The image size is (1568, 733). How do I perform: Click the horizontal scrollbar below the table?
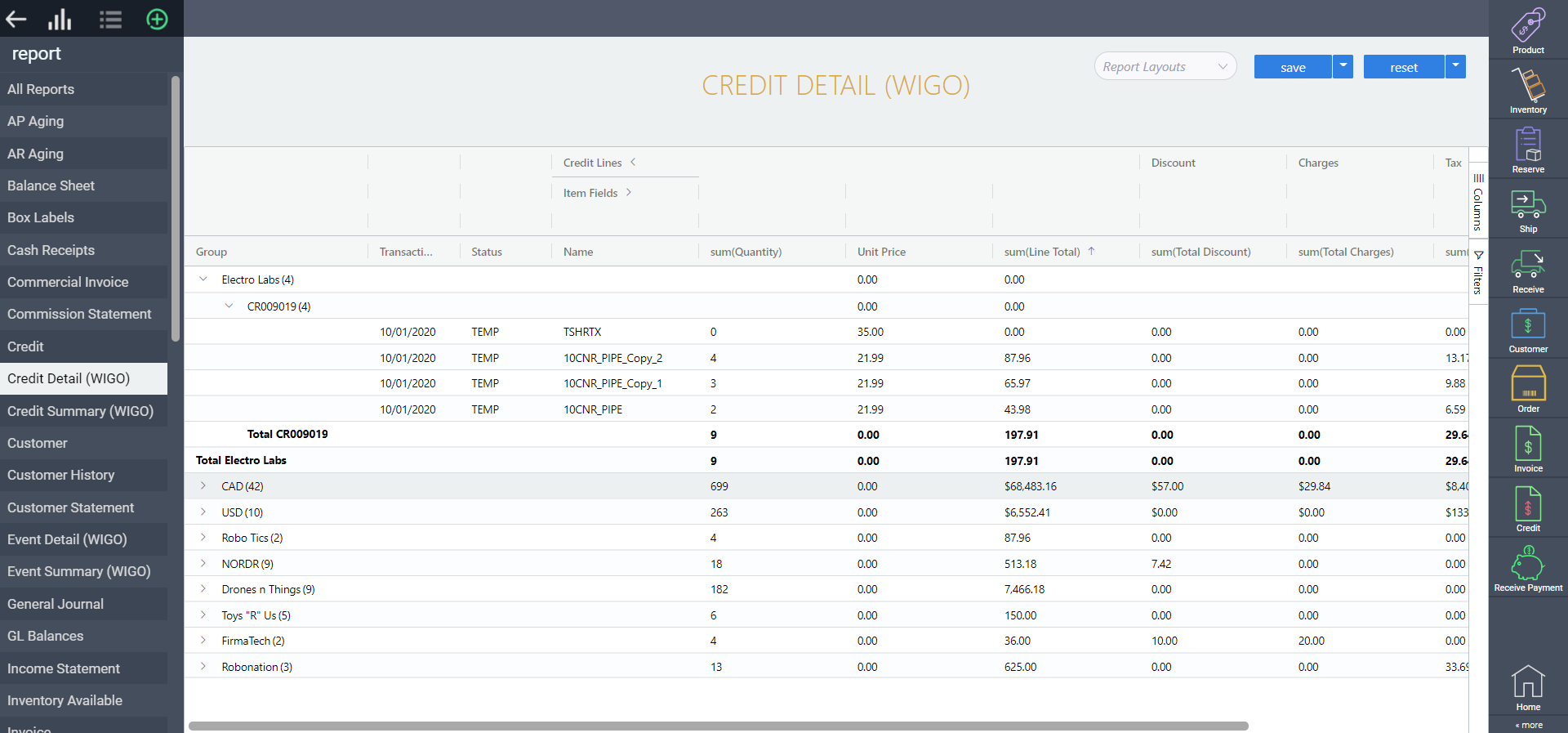719,726
